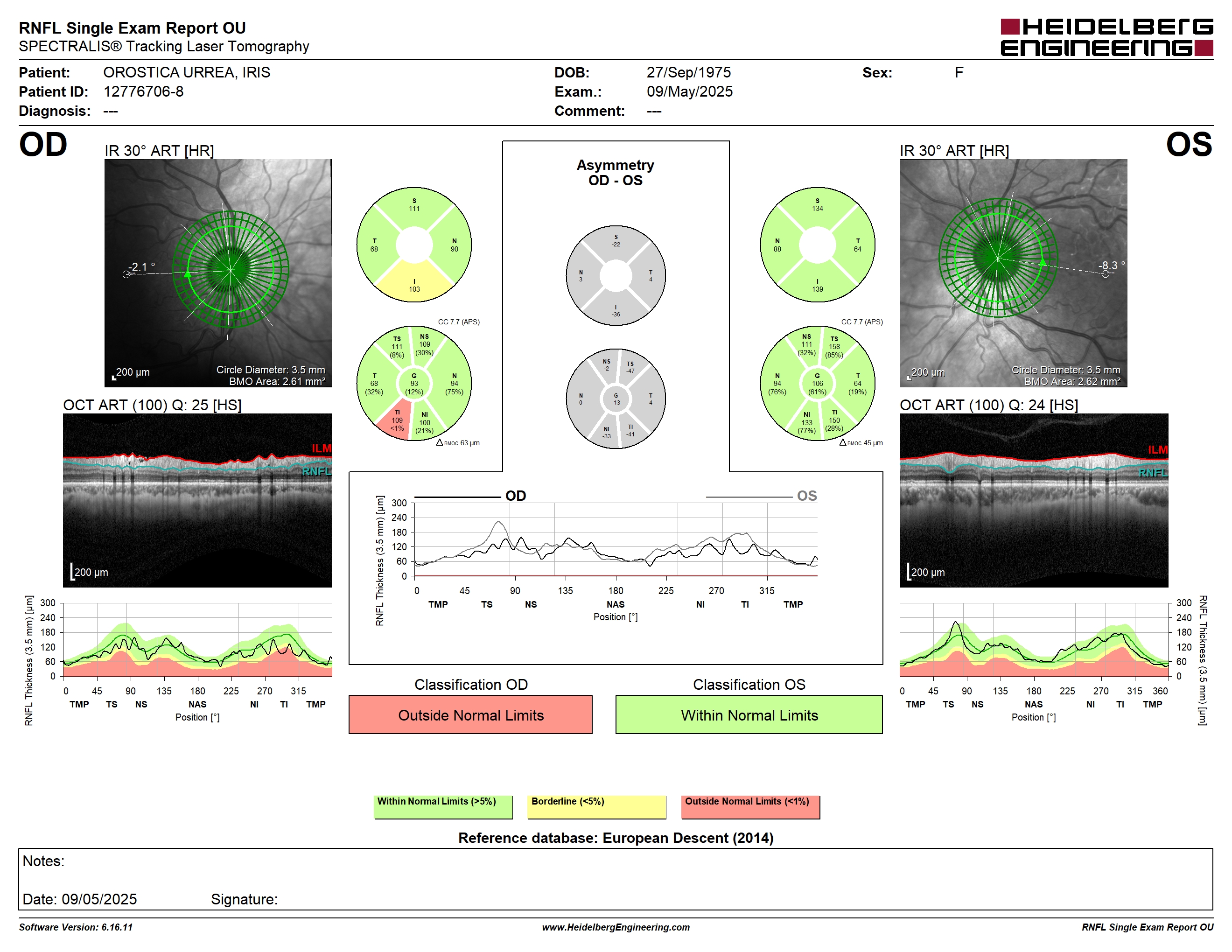1232x952 pixels.
Task: Click the OS ΔBMOC 45 µm label
Action: pos(861,443)
